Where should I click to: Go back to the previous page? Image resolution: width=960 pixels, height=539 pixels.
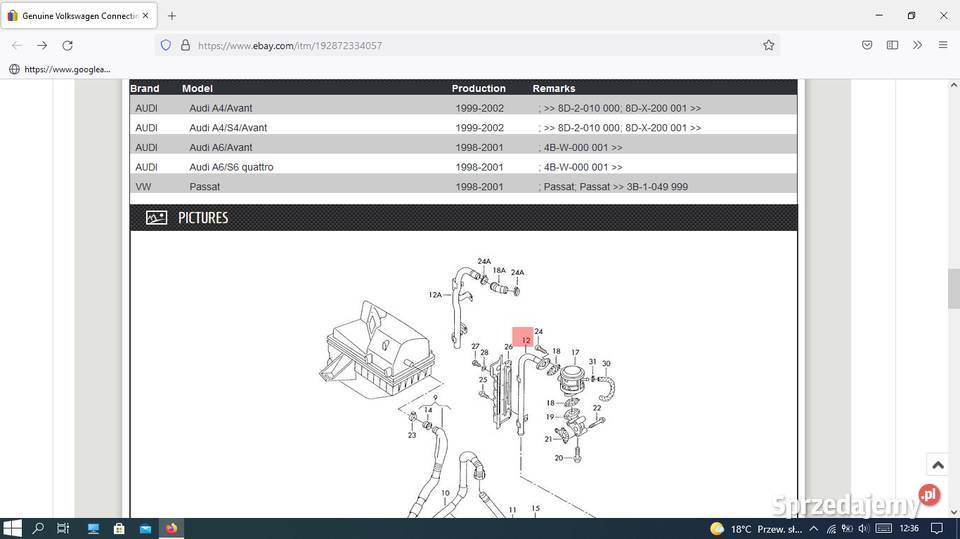click(x=17, y=45)
